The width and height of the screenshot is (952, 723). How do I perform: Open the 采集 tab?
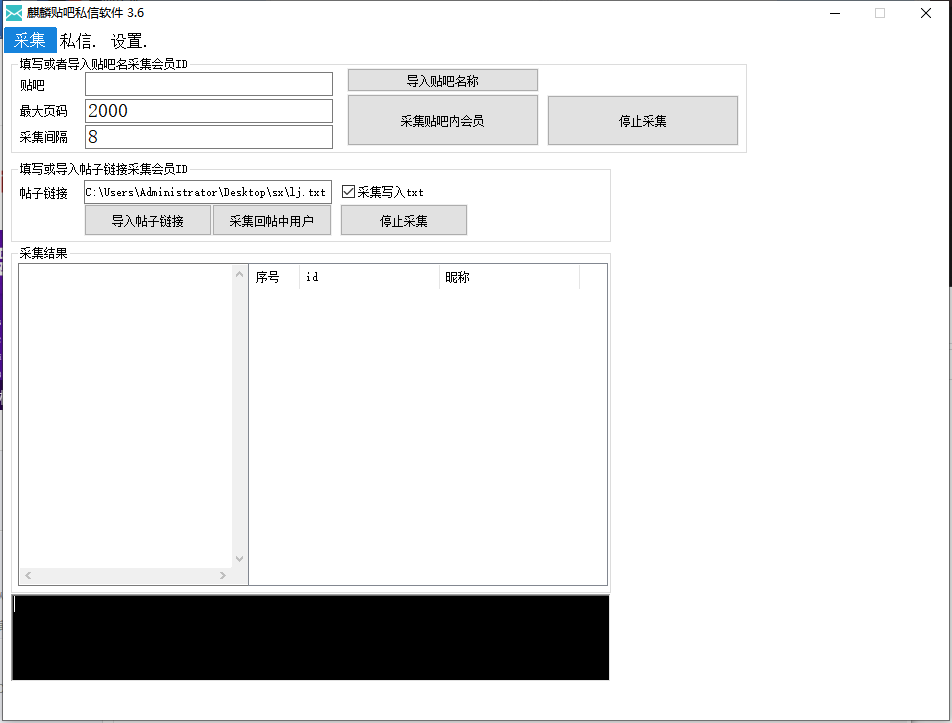pos(30,41)
